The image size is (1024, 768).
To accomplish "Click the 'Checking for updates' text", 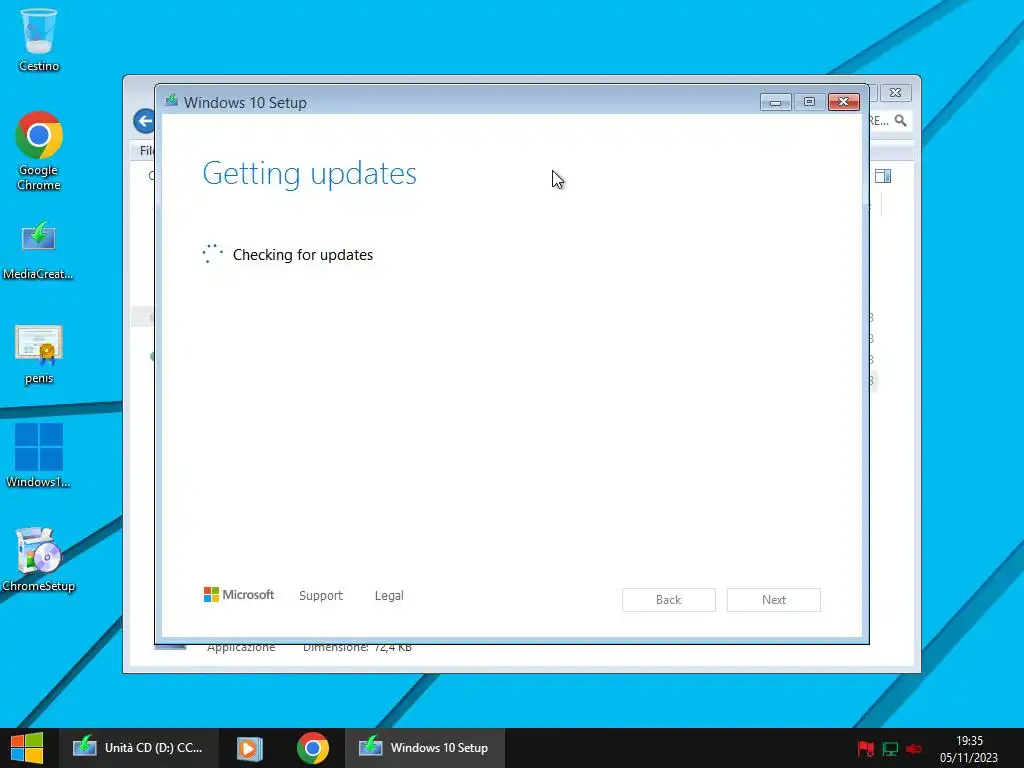I will (303, 255).
